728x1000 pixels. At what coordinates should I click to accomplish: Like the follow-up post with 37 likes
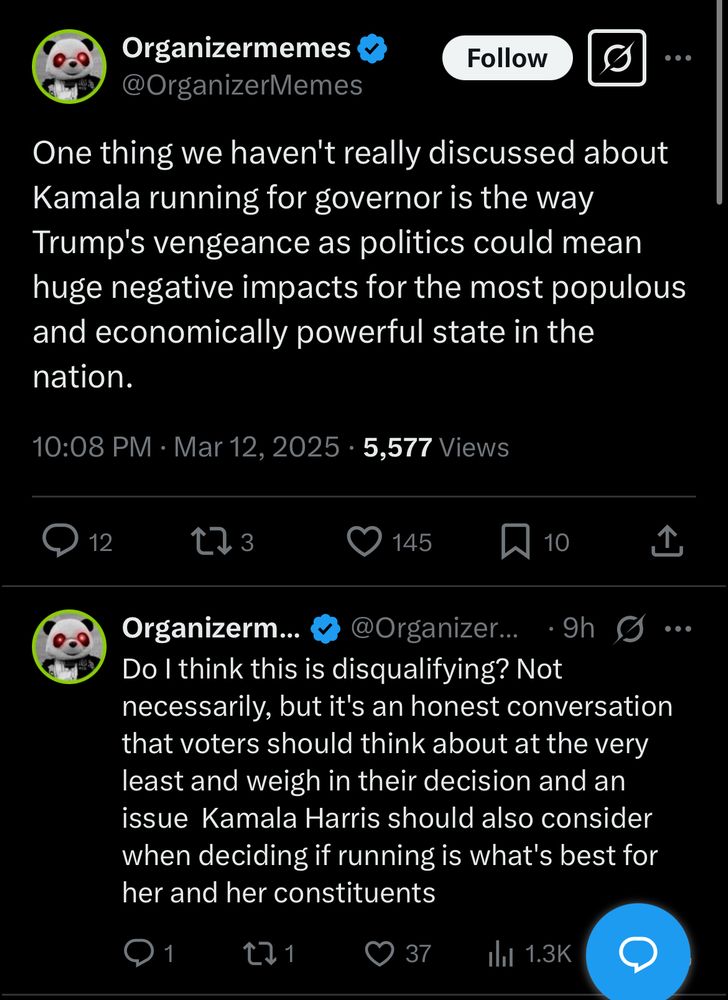tap(380, 954)
